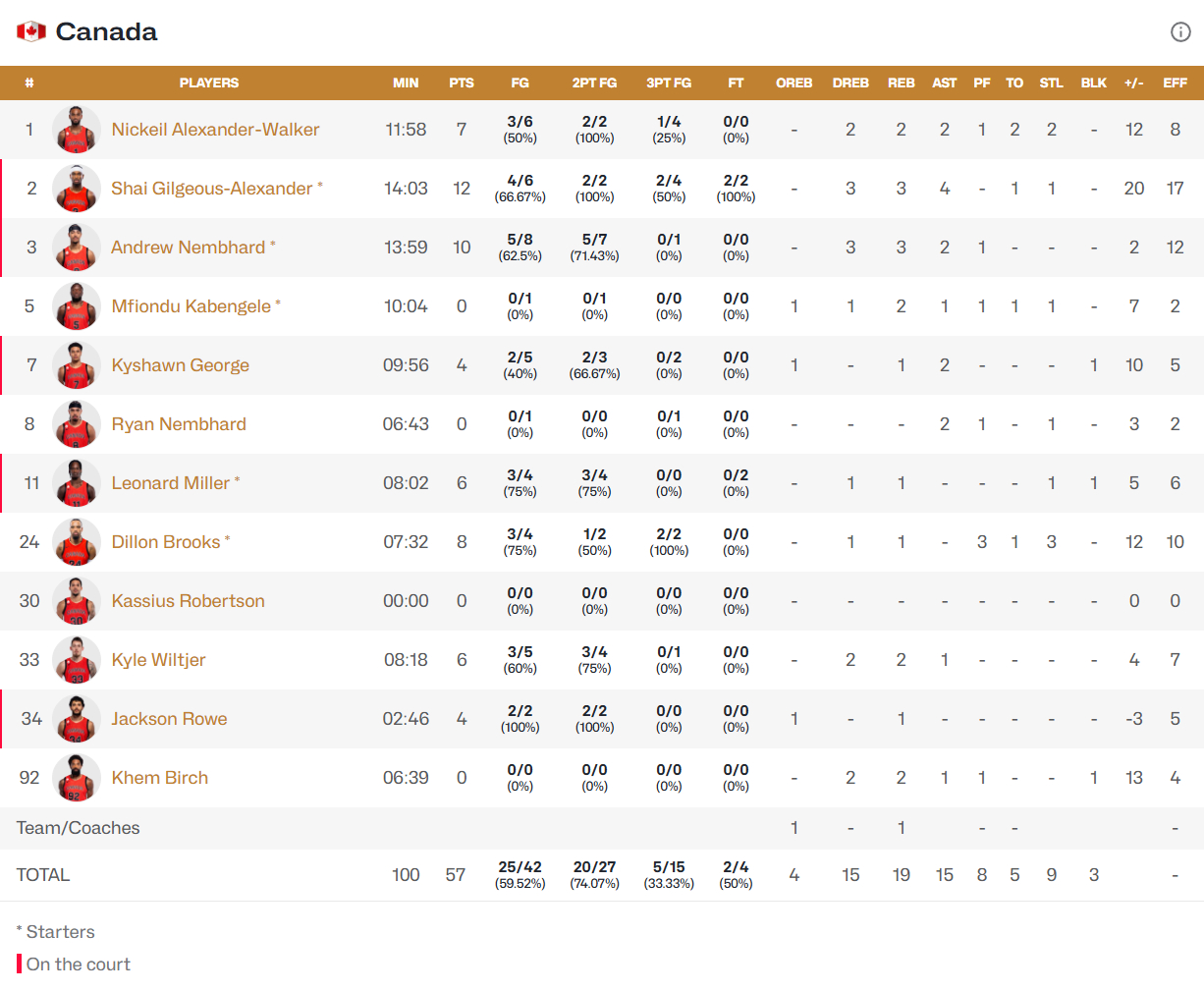Open Ryan Nembhard's headshot thumbnail
The image size is (1204, 992).
tap(77, 424)
